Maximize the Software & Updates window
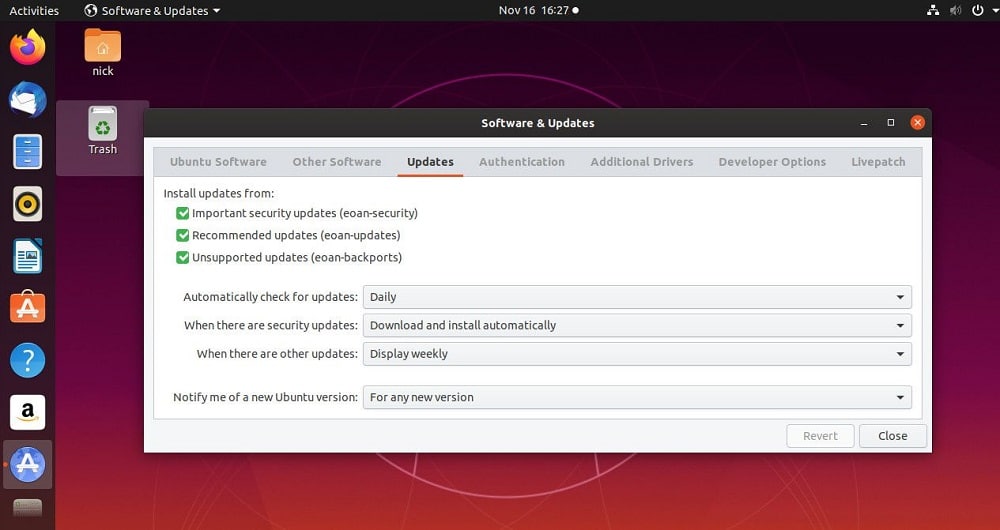The width and height of the screenshot is (1000, 530). (x=891, y=123)
